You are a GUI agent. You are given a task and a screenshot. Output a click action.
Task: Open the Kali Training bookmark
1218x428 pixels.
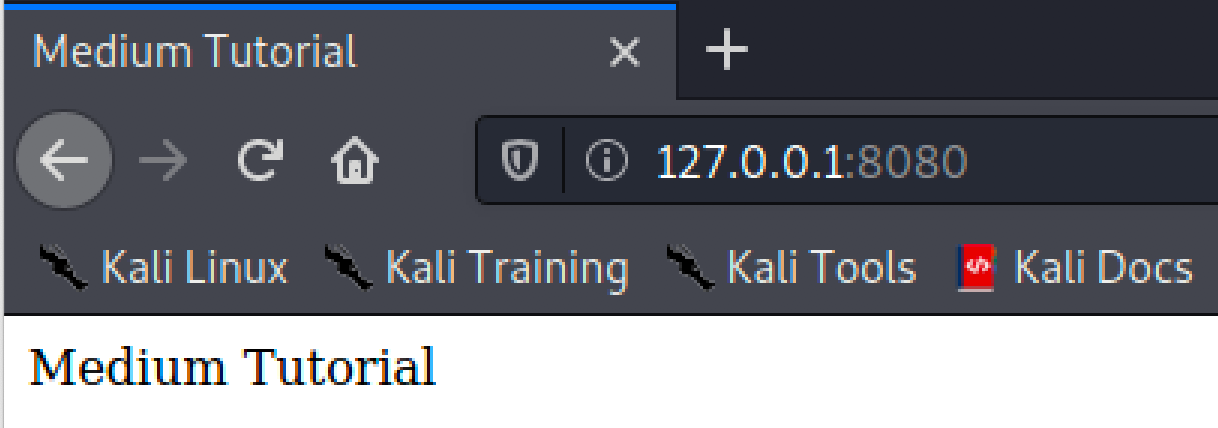pos(476,267)
